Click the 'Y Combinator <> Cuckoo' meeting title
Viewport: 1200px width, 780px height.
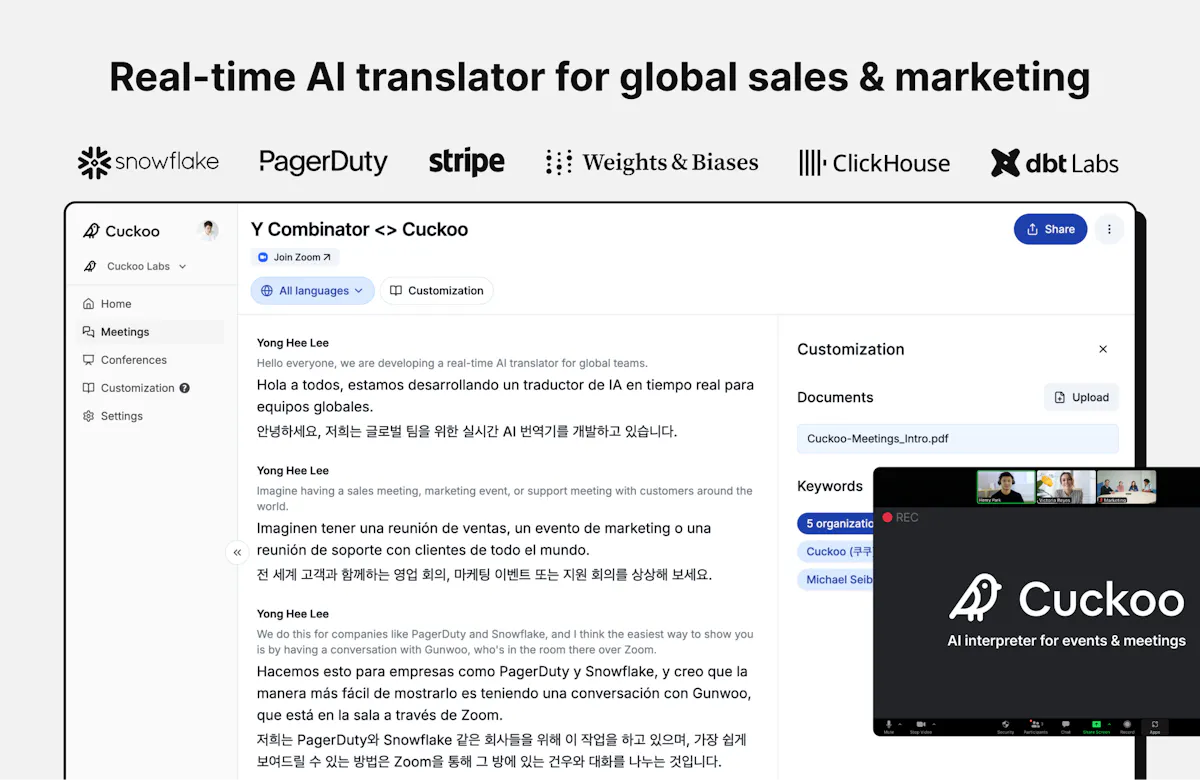tap(359, 229)
